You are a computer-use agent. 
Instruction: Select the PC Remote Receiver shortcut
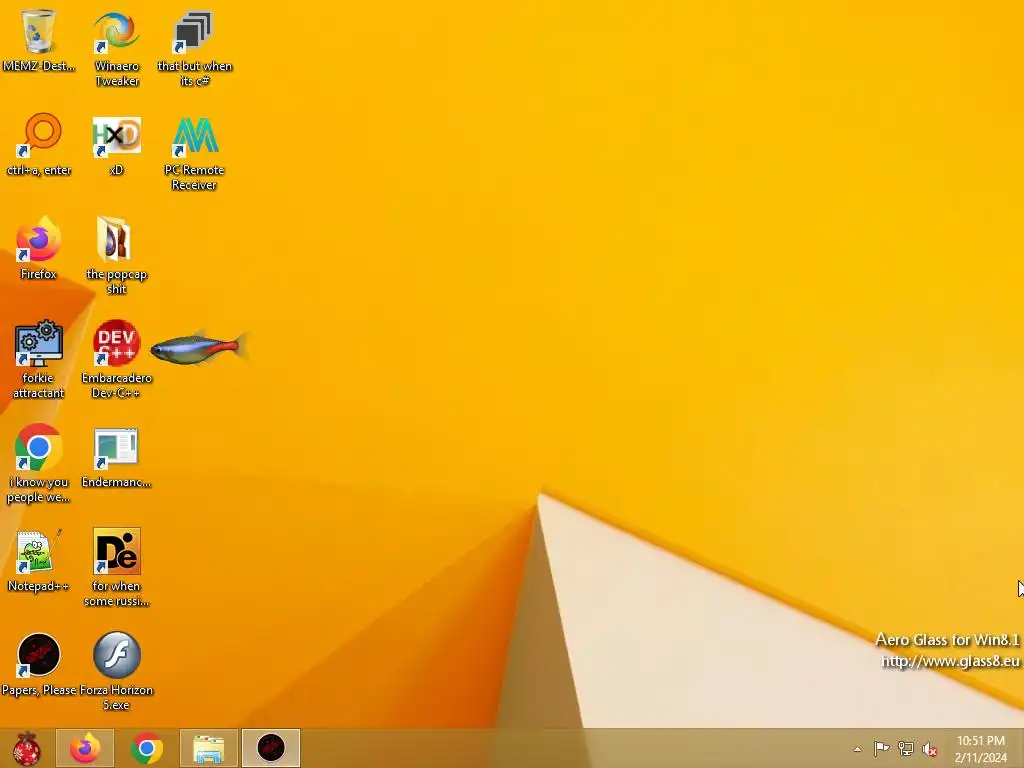point(194,153)
